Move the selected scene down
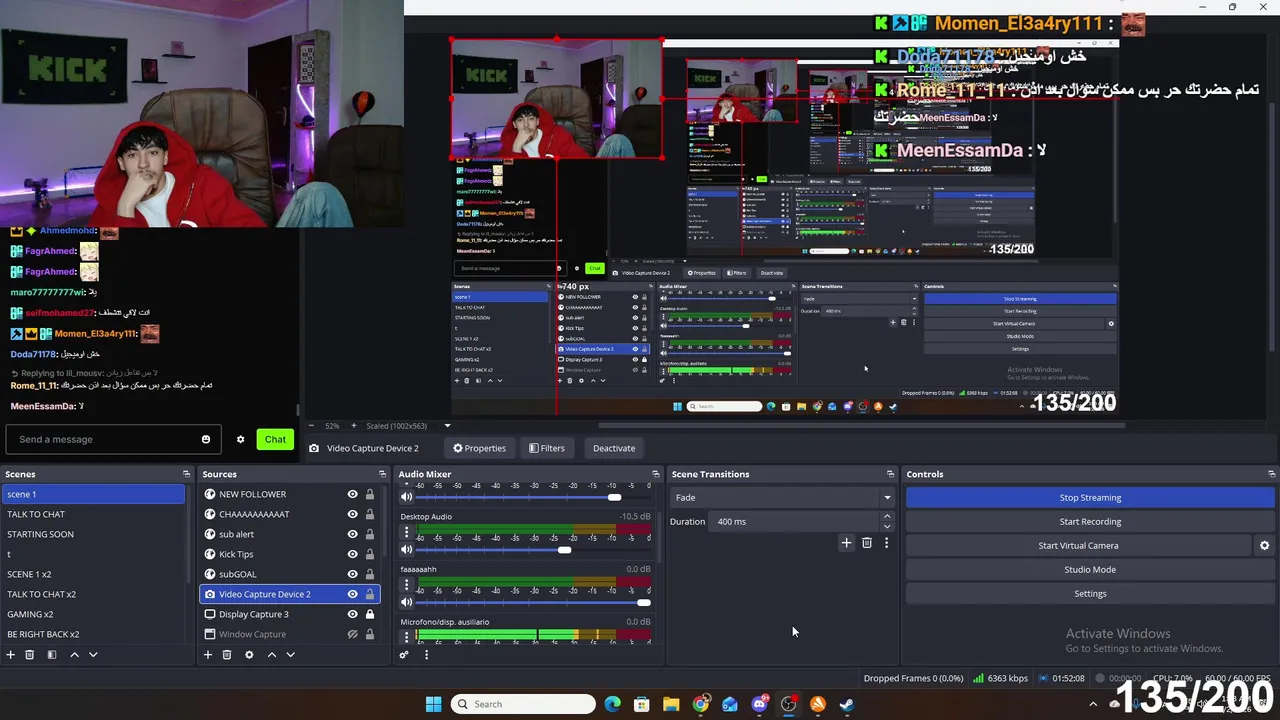This screenshot has height=720, width=1280. tap(93, 655)
